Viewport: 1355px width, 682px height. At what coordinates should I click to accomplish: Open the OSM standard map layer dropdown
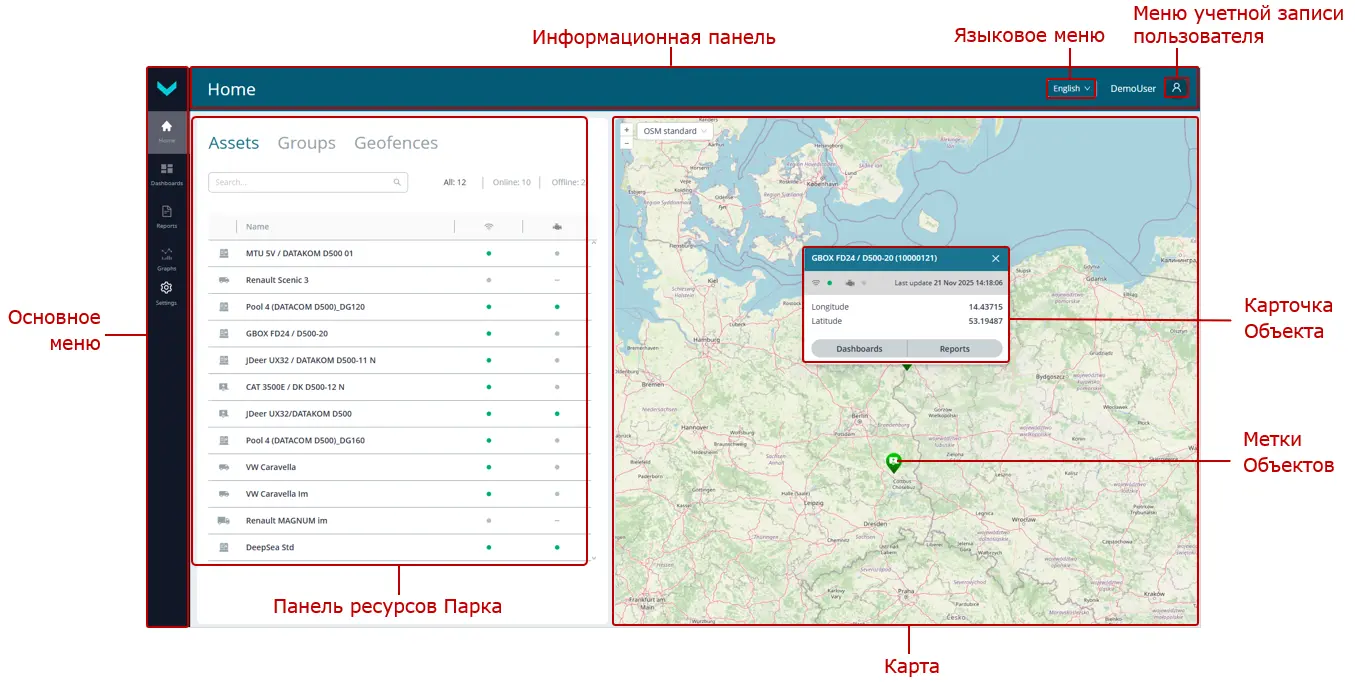click(x=672, y=130)
